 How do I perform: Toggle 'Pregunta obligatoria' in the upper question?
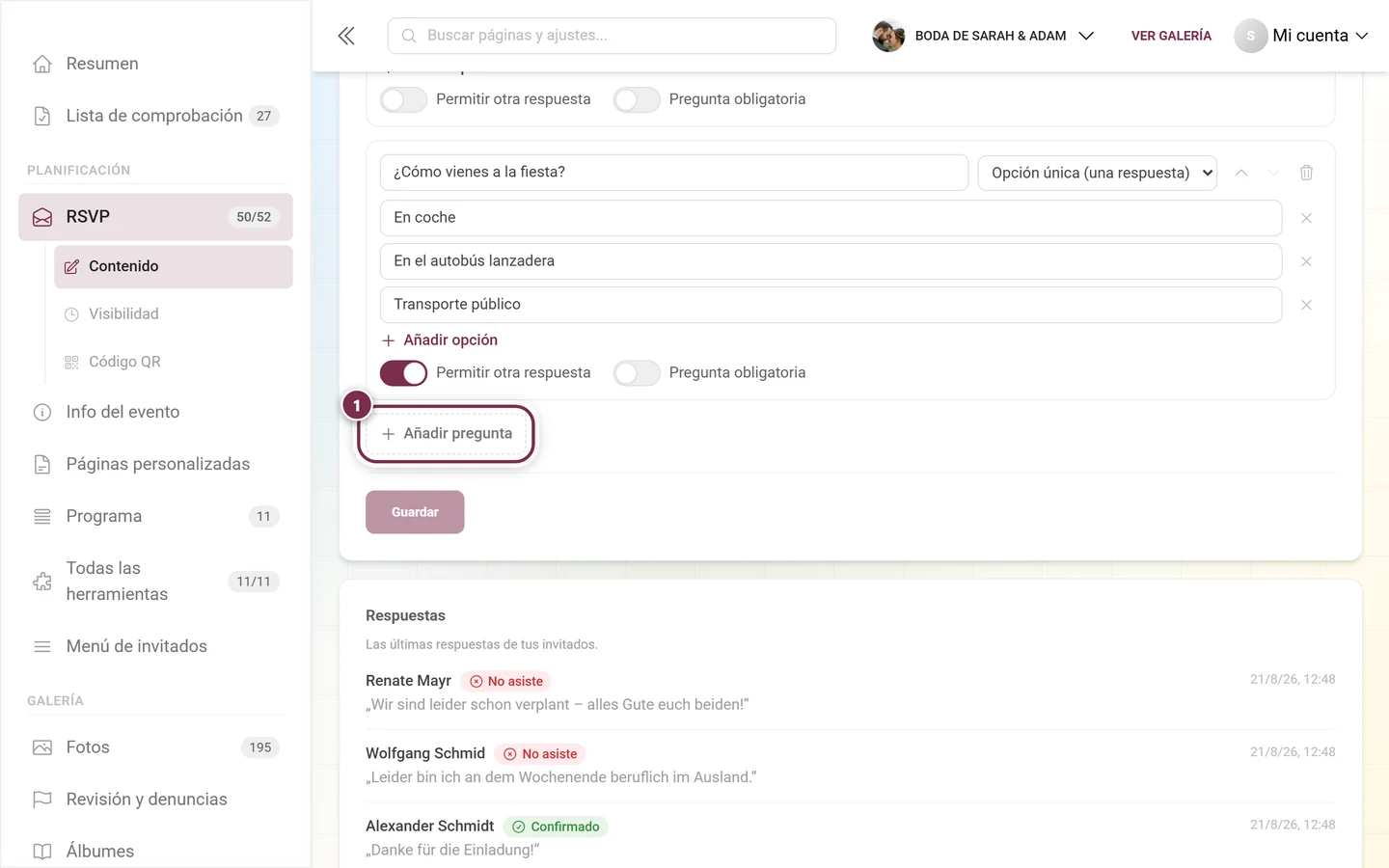[637, 99]
